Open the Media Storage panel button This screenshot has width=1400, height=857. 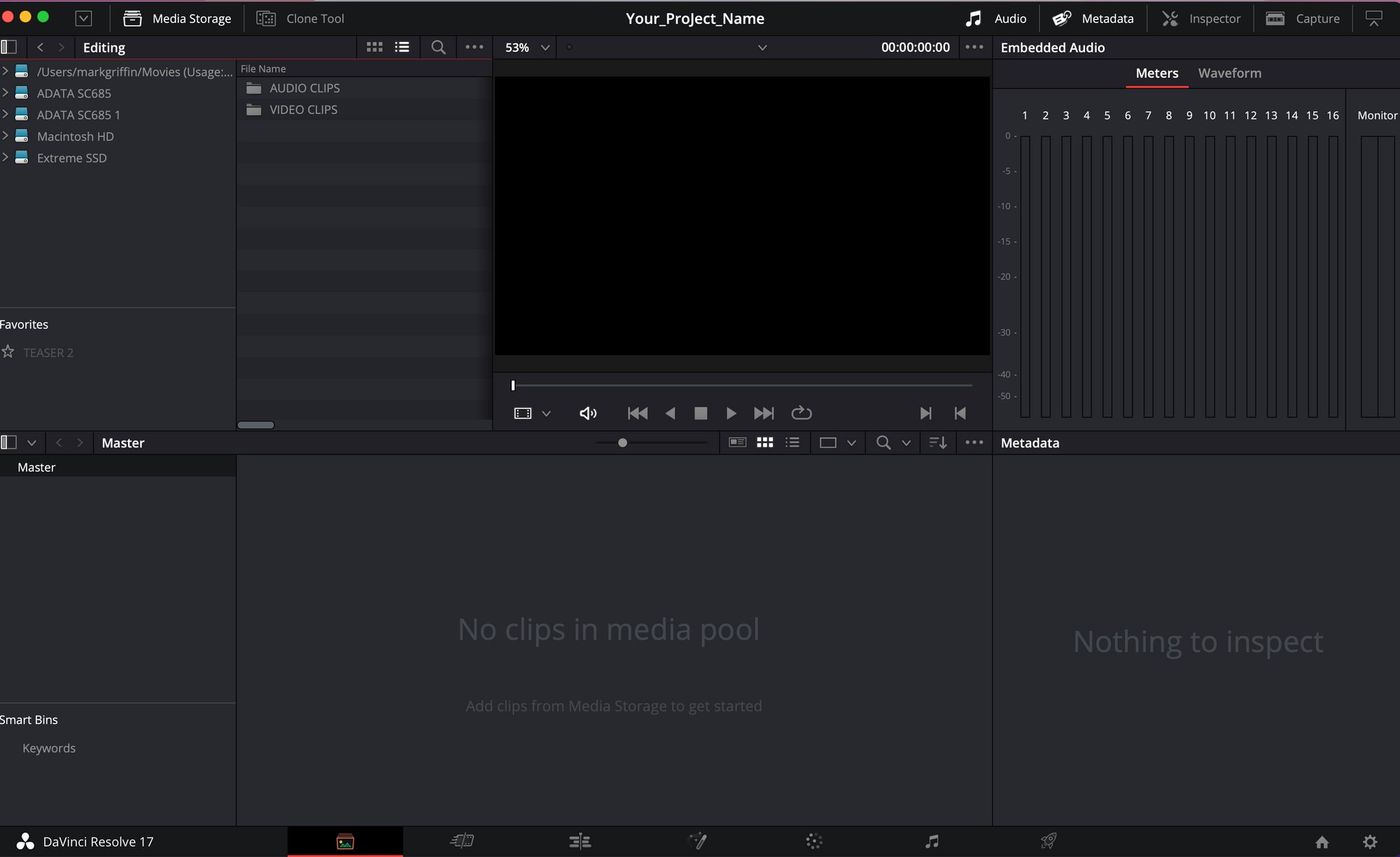[177, 19]
